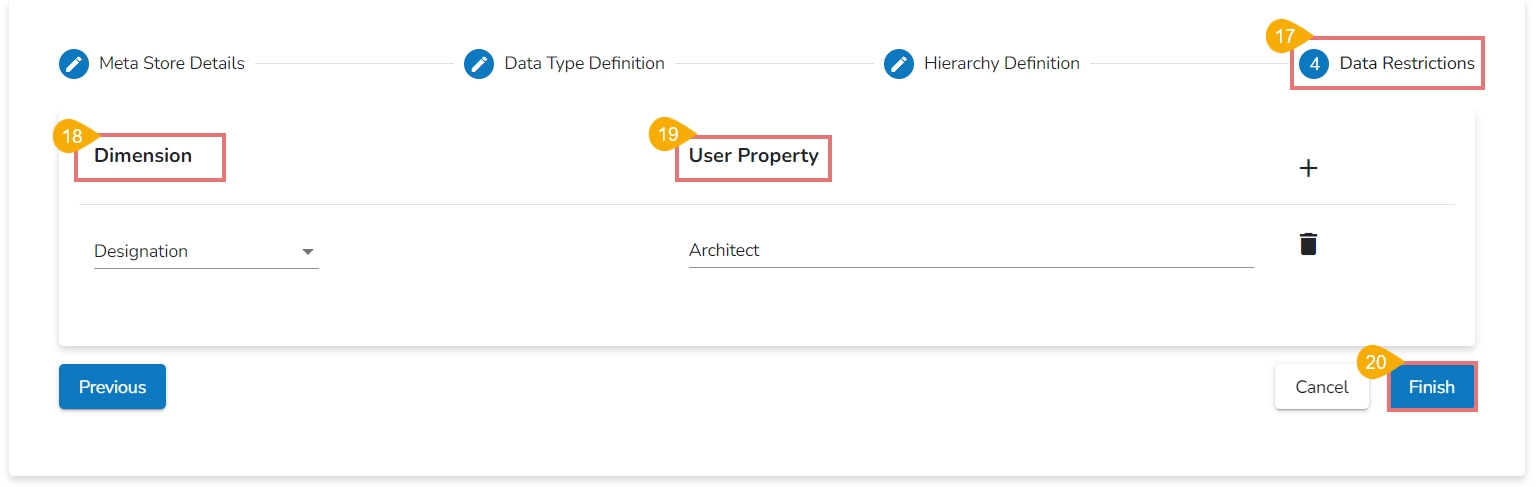Click the step 4 circle icon
1539x487 pixels.
tap(1314, 64)
